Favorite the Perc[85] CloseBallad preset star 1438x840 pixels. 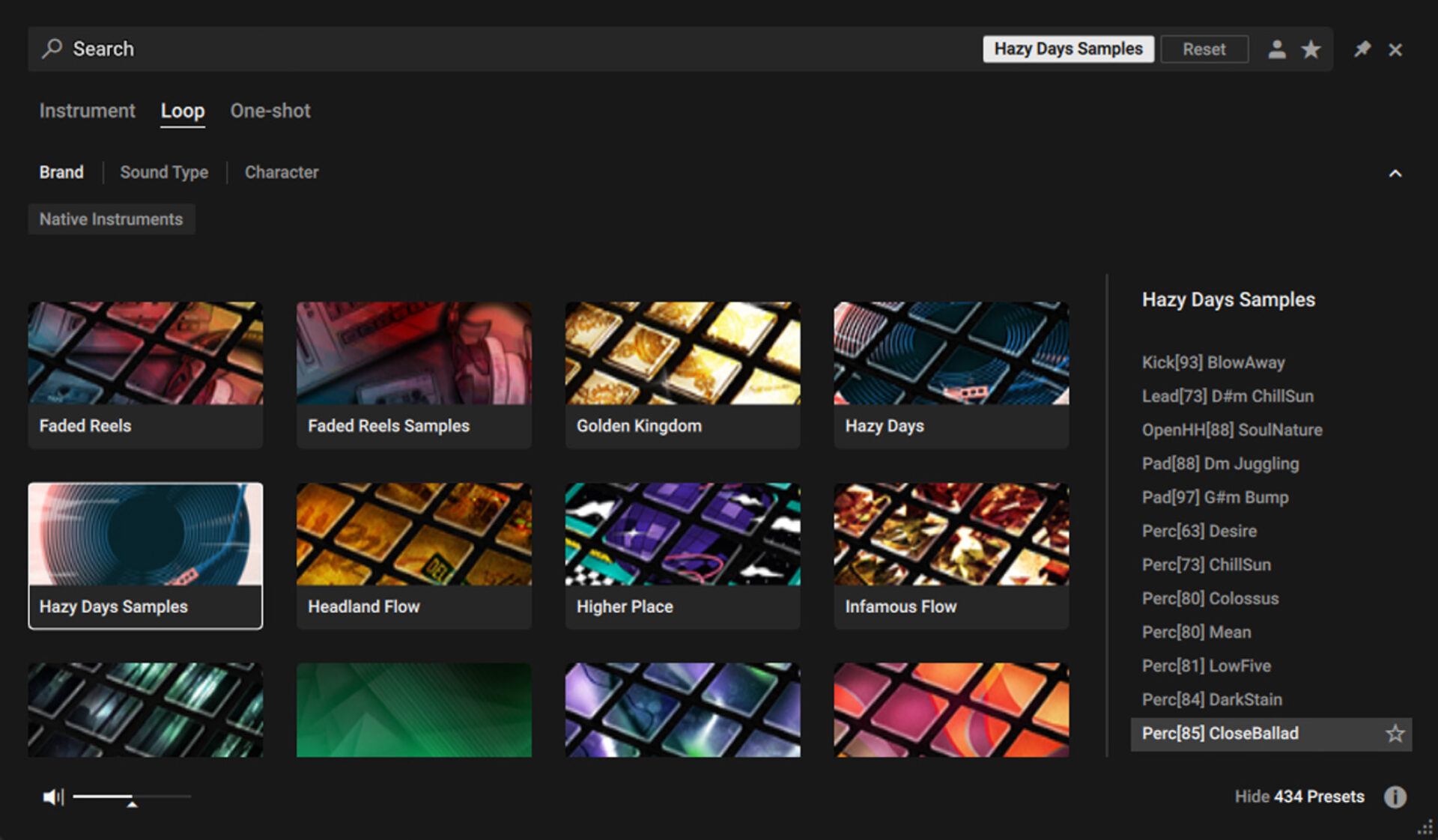(x=1395, y=734)
